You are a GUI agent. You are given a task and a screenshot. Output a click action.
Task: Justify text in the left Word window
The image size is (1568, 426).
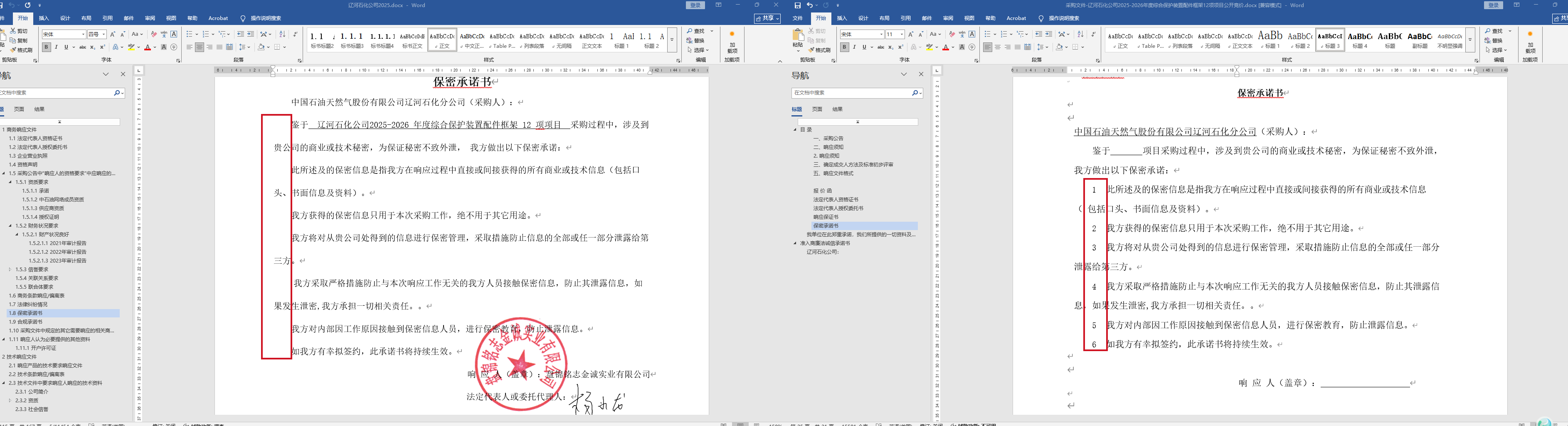pos(219,47)
